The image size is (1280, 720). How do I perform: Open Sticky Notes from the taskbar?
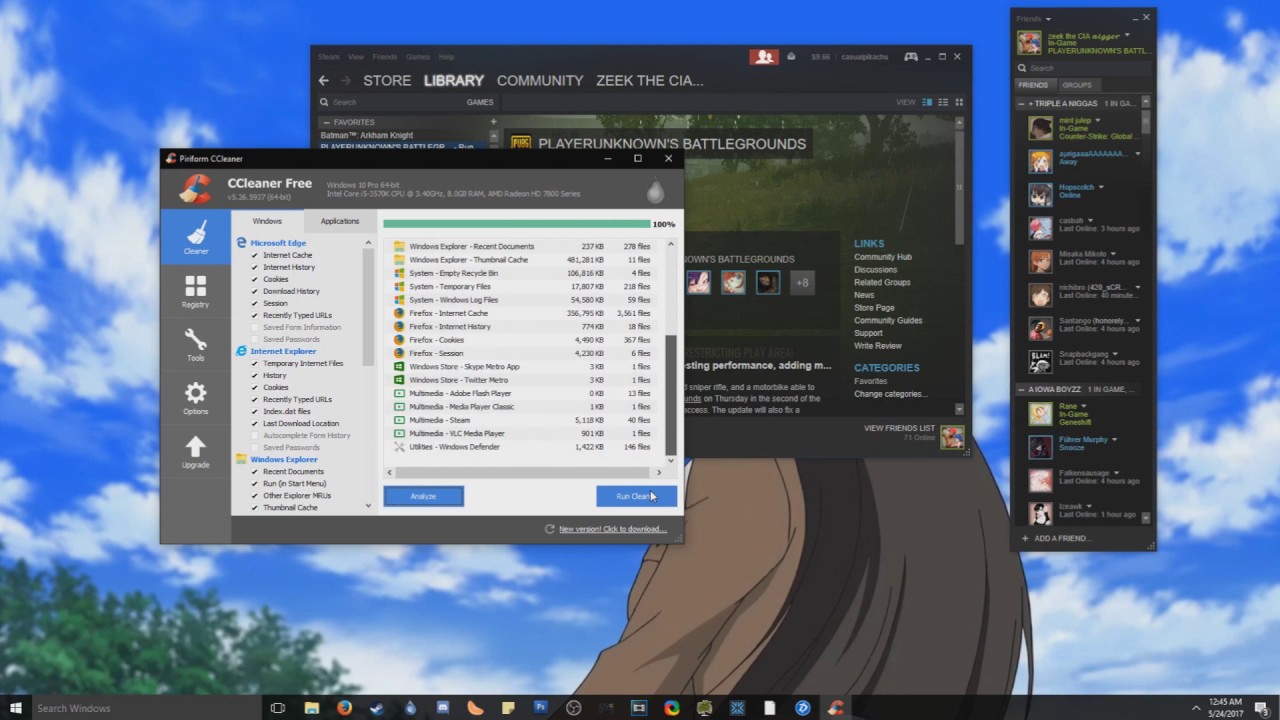508,708
